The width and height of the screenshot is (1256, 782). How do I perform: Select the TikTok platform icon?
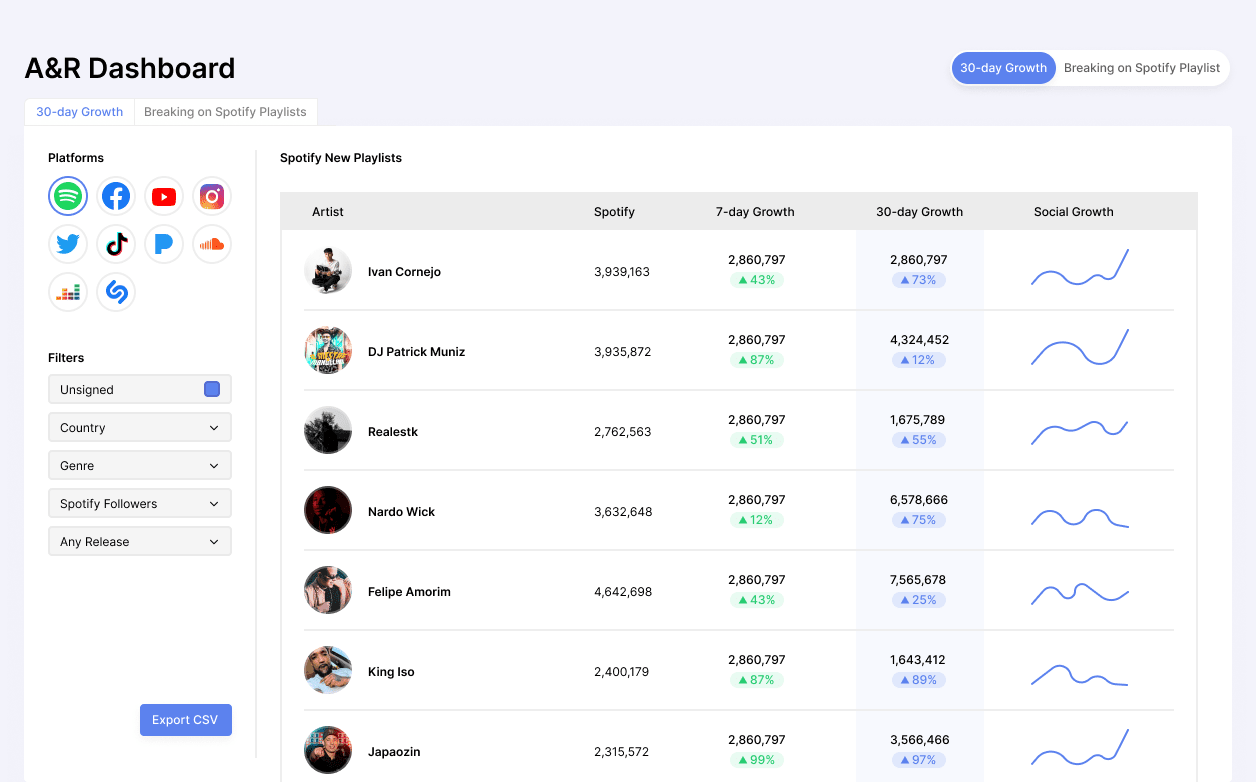pyautogui.click(x=116, y=244)
